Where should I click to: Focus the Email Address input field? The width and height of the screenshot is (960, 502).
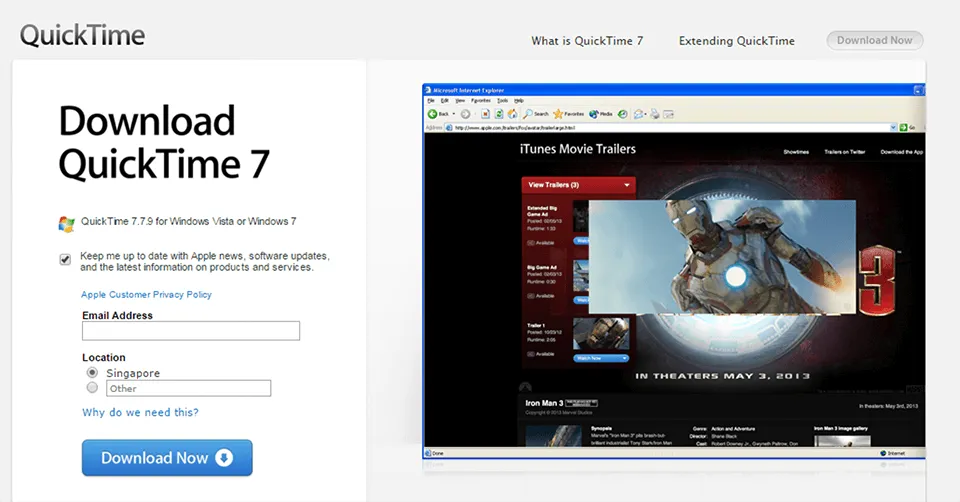[191, 331]
